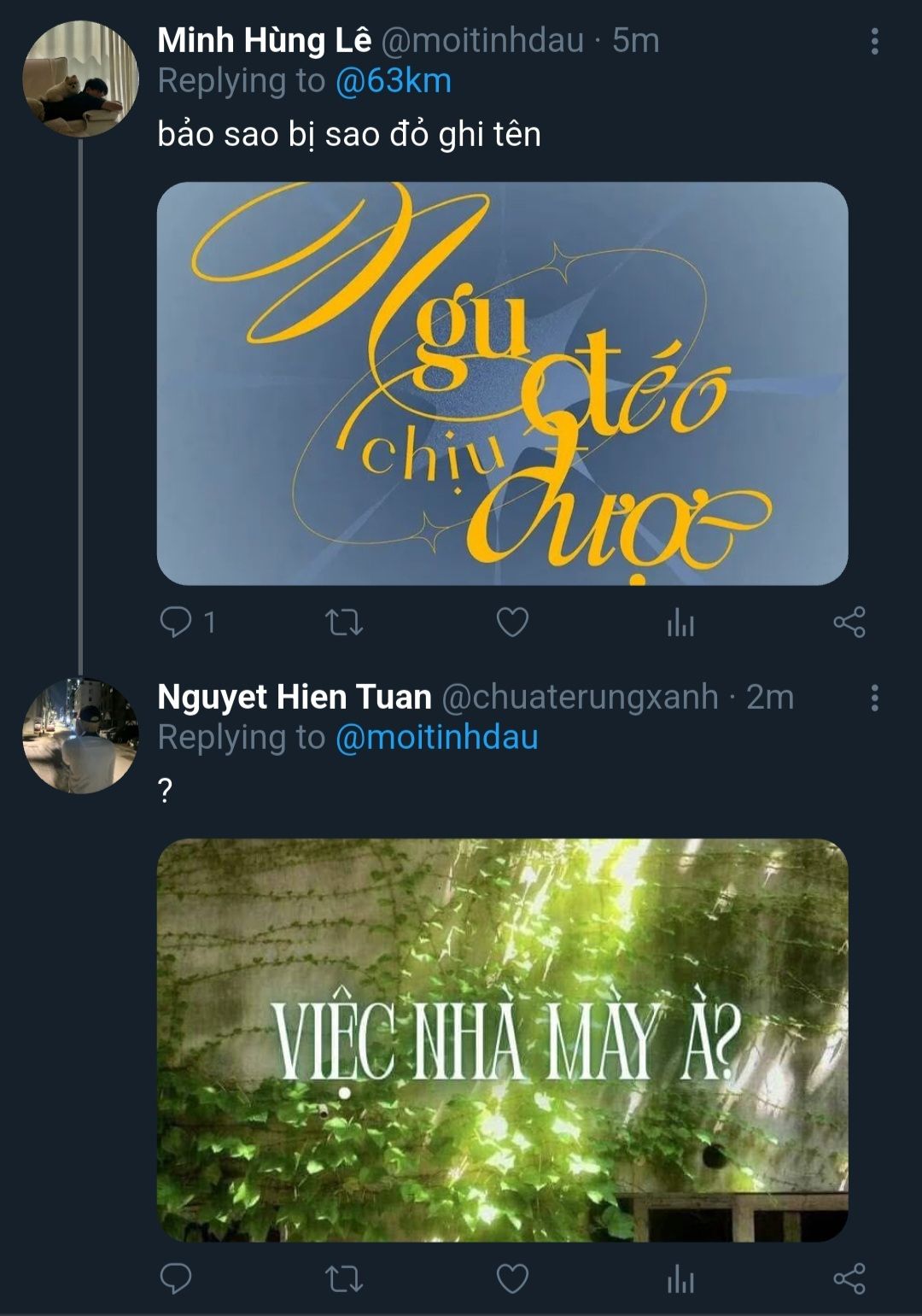This screenshot has height=1316, width=922.
Task: Retweet Nguyet Hien Tuan's tweet
Action: pos(344,1278)
